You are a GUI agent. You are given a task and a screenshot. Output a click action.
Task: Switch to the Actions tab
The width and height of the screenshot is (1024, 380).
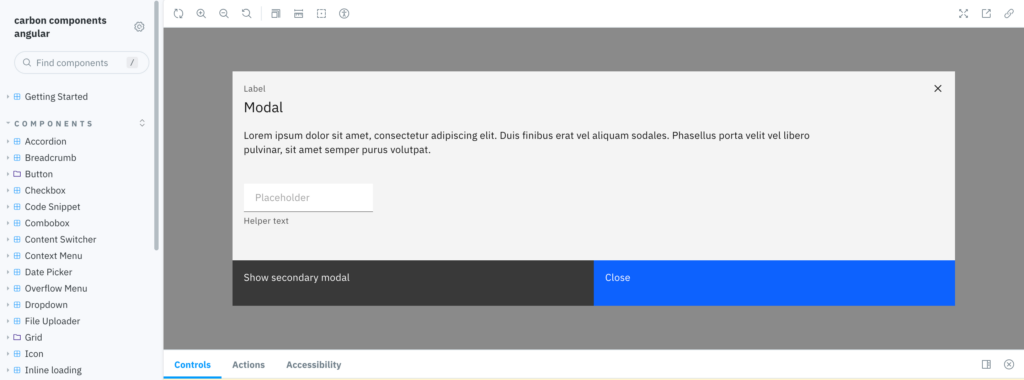click(248, 365)
